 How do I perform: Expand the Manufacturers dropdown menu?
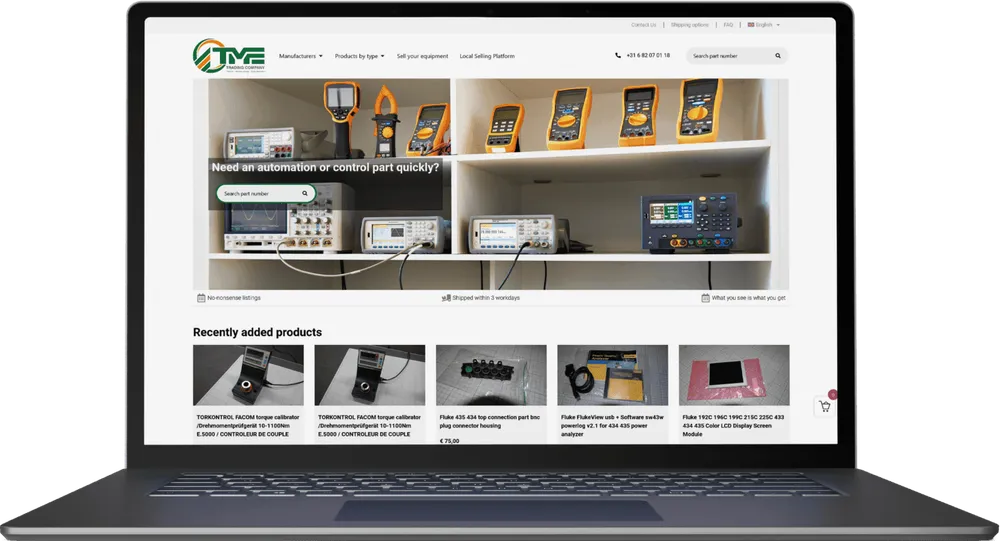click(300, 56)
